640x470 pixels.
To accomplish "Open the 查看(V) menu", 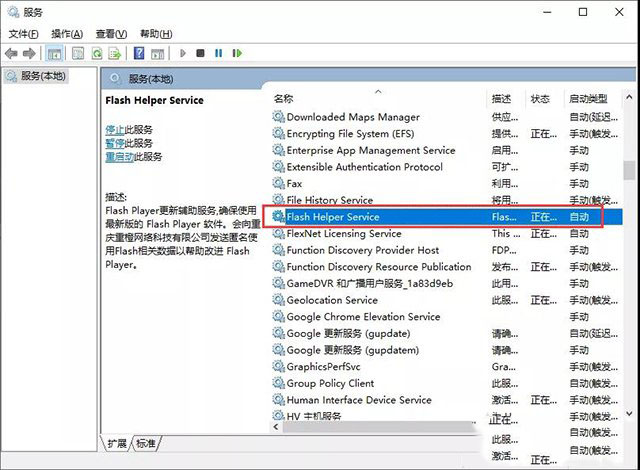I will [111, 34].
